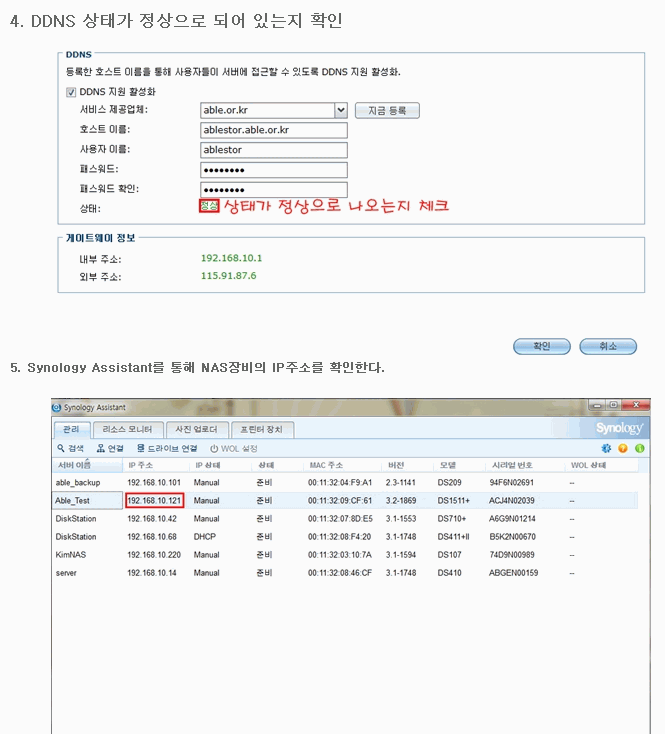This screenshot has height=734, width=665.
Task: Toggle the DDNS 지원 활성화 checkbox
Action: pos(71,92)
